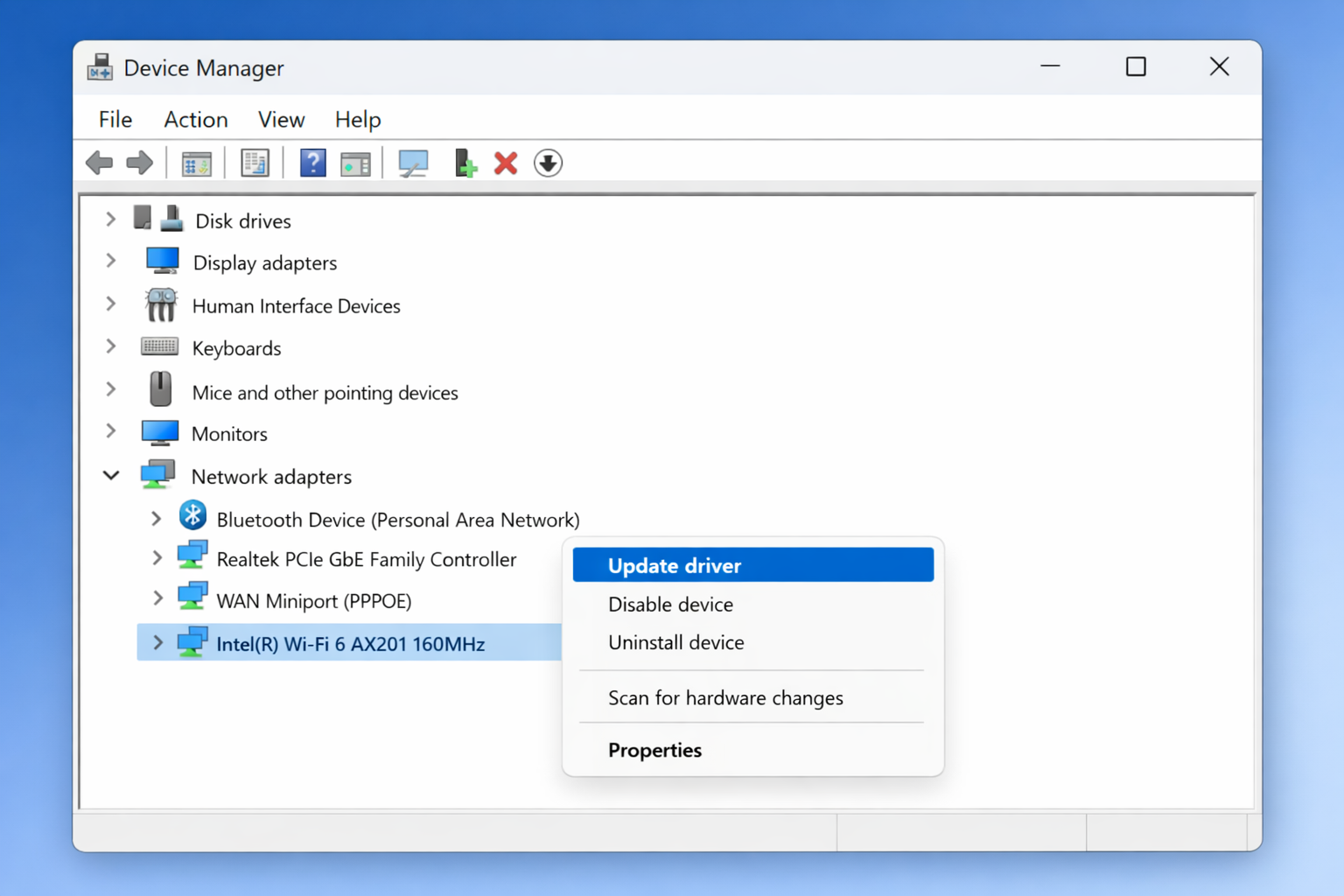The image size is (1344, 896).
Task: Collapse the Network adapters category
Action: [x=110, y=475]
